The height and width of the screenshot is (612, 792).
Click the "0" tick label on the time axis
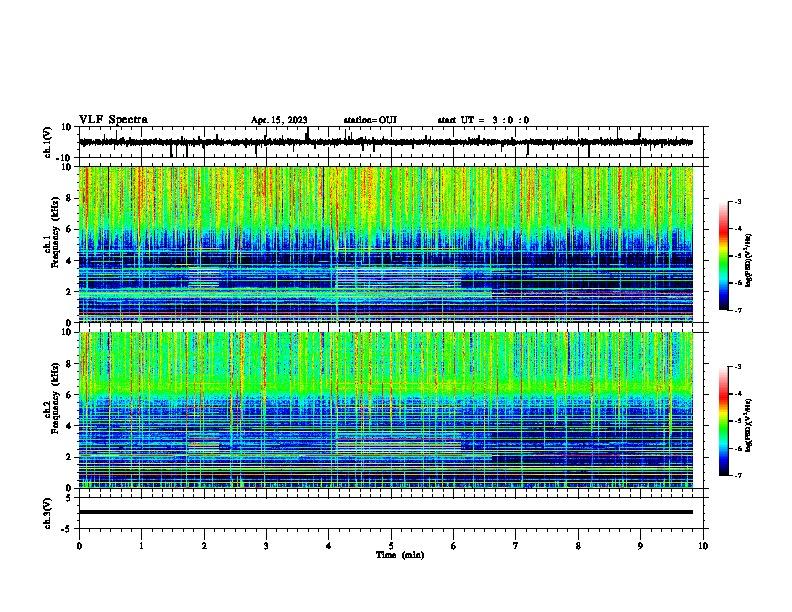tap(79, 546)
